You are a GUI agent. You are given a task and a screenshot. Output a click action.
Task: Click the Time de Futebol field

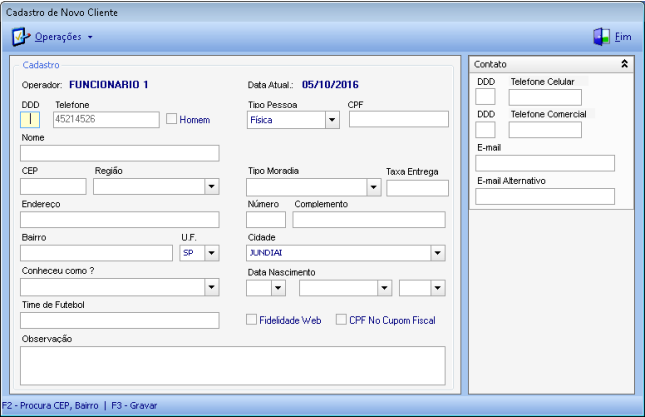pos(120,320)
